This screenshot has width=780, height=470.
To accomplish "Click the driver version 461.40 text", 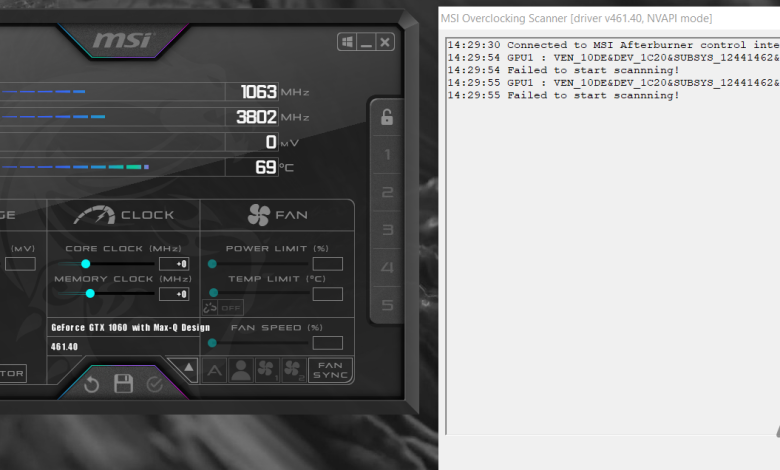I will (x=64, y=347).
